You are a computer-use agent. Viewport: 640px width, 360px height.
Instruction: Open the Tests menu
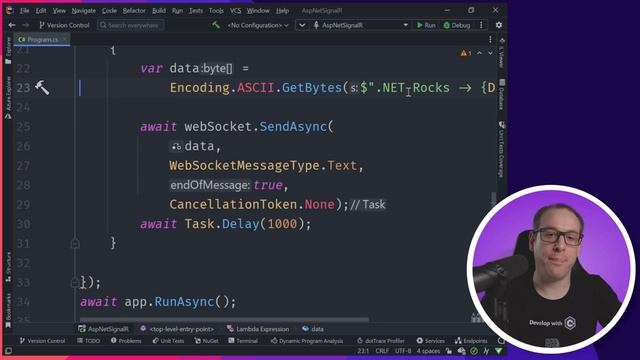coord(196,11)
